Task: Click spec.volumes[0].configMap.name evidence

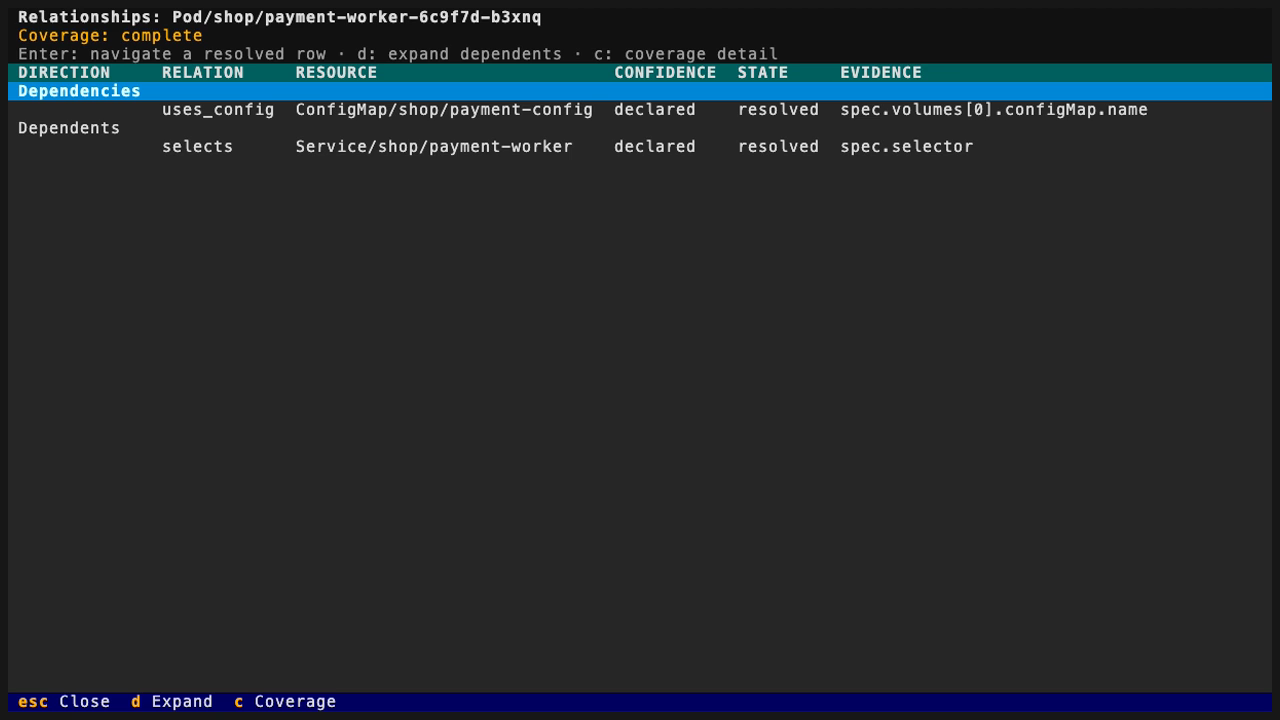Action: coord(994,110)
